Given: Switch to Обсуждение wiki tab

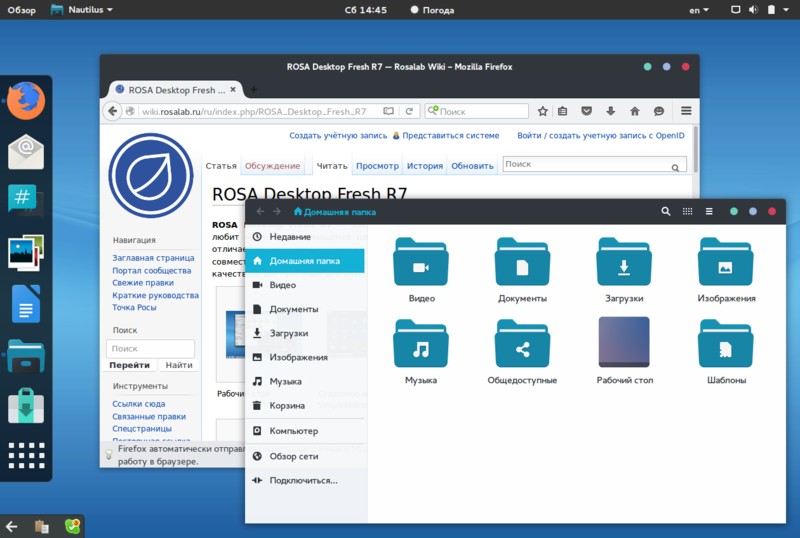Looking at the screenshot, I should [x=272, y=165].
